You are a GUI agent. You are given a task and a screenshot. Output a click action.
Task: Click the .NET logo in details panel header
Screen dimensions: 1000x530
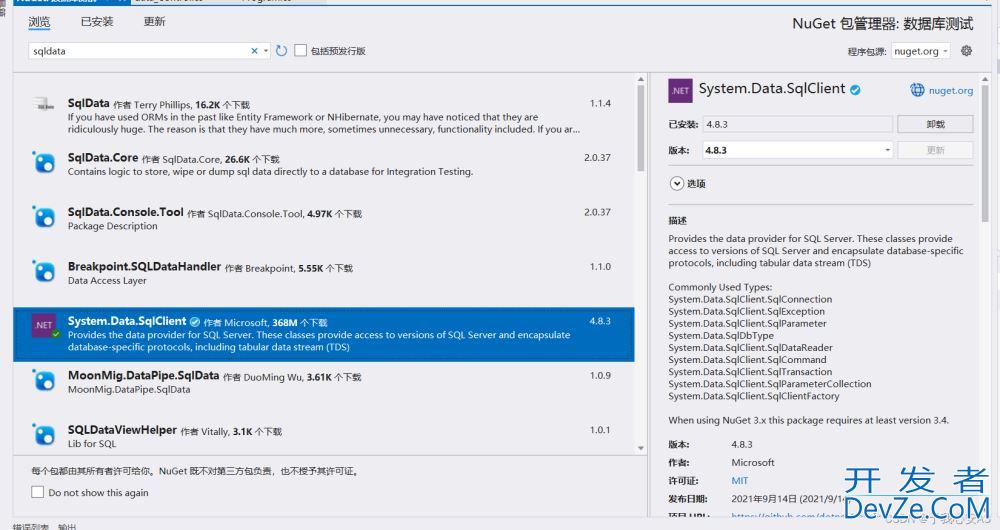680,91
